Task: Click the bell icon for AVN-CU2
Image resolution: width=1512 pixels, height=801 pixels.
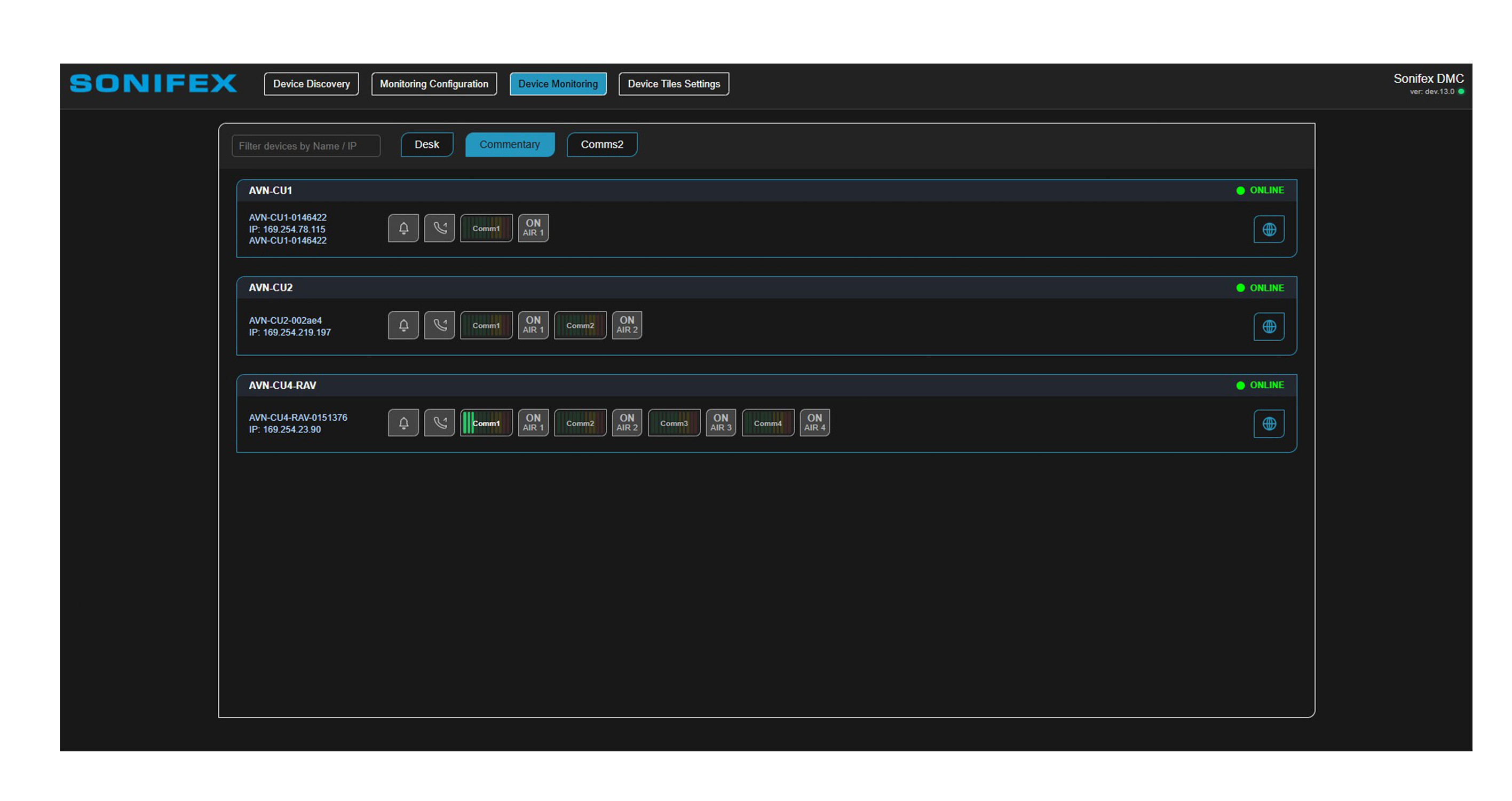Action: 403,325
